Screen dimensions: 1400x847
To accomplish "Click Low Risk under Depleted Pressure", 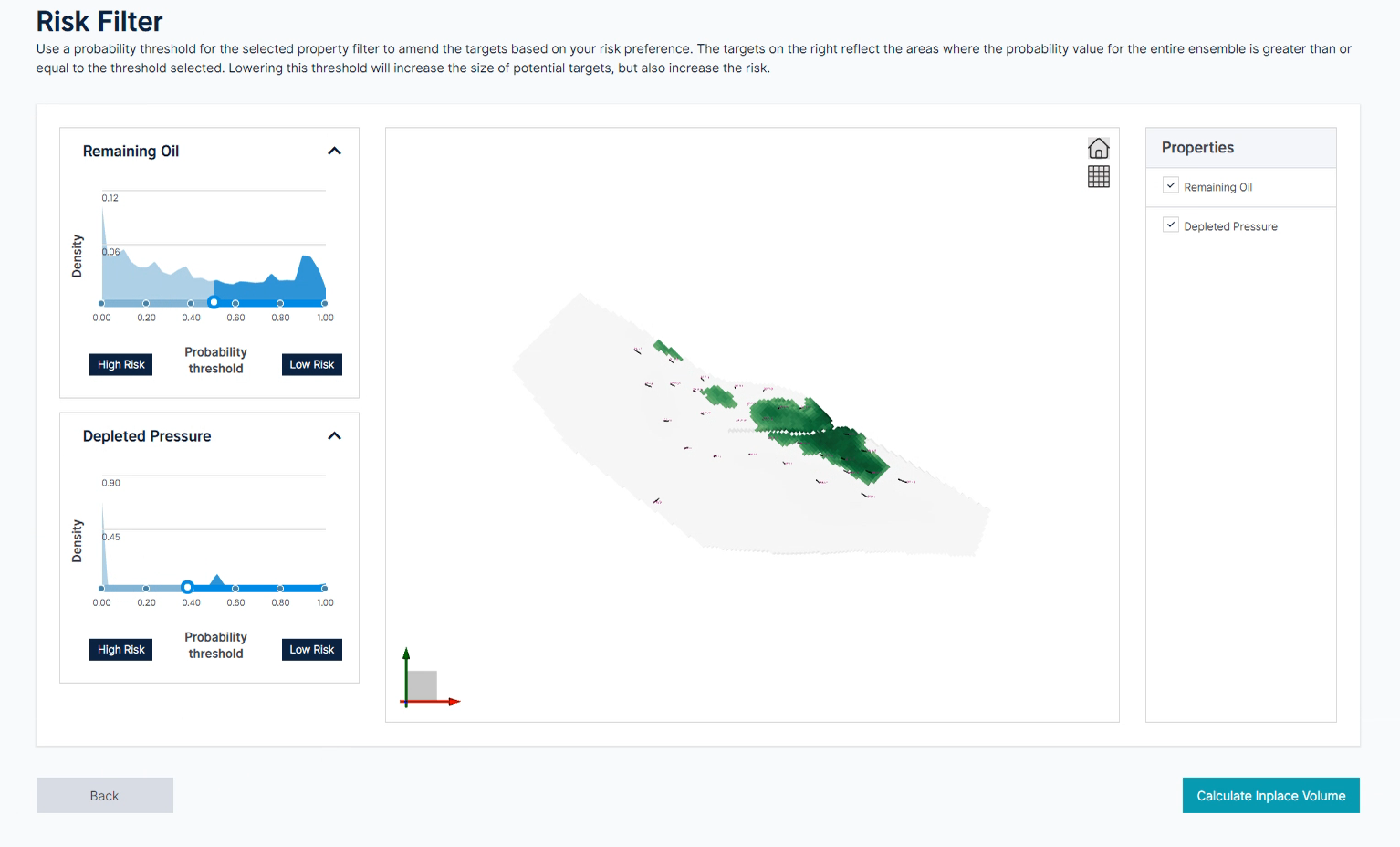I will coord(311,649).
